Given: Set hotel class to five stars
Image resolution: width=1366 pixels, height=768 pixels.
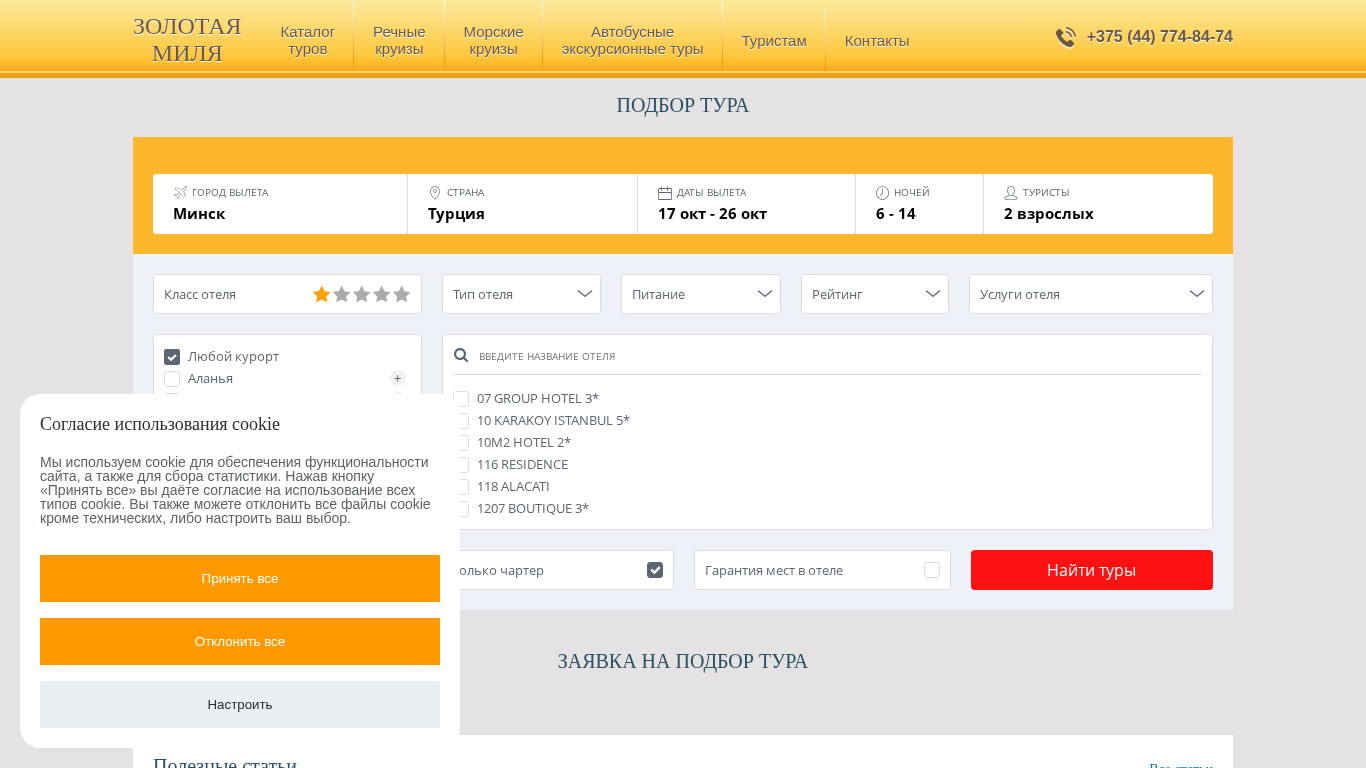Looking at the screenshot, I should tap(402, 294).
